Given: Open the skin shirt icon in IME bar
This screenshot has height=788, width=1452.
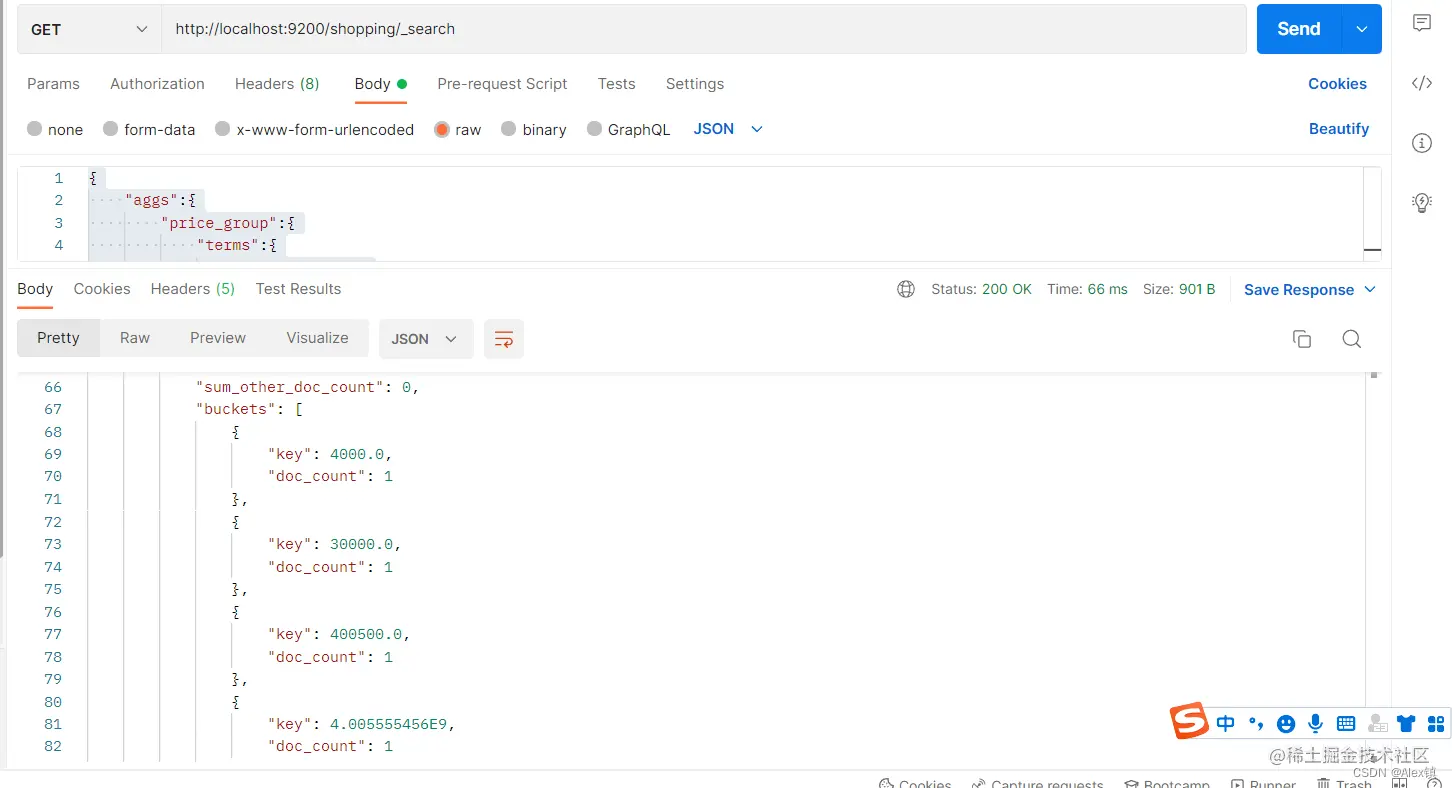Looking at the screenshot, I should 1406,723.
